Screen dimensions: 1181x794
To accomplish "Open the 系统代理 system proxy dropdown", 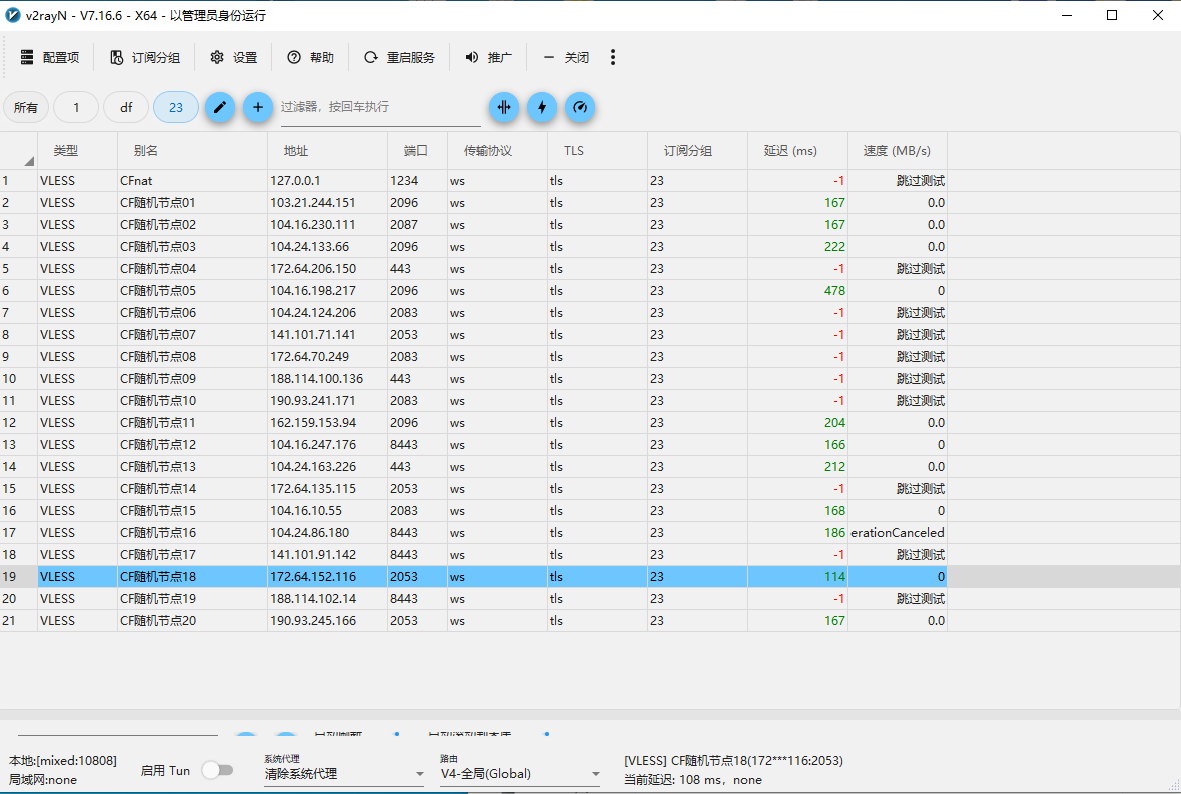I will (343, 773).
